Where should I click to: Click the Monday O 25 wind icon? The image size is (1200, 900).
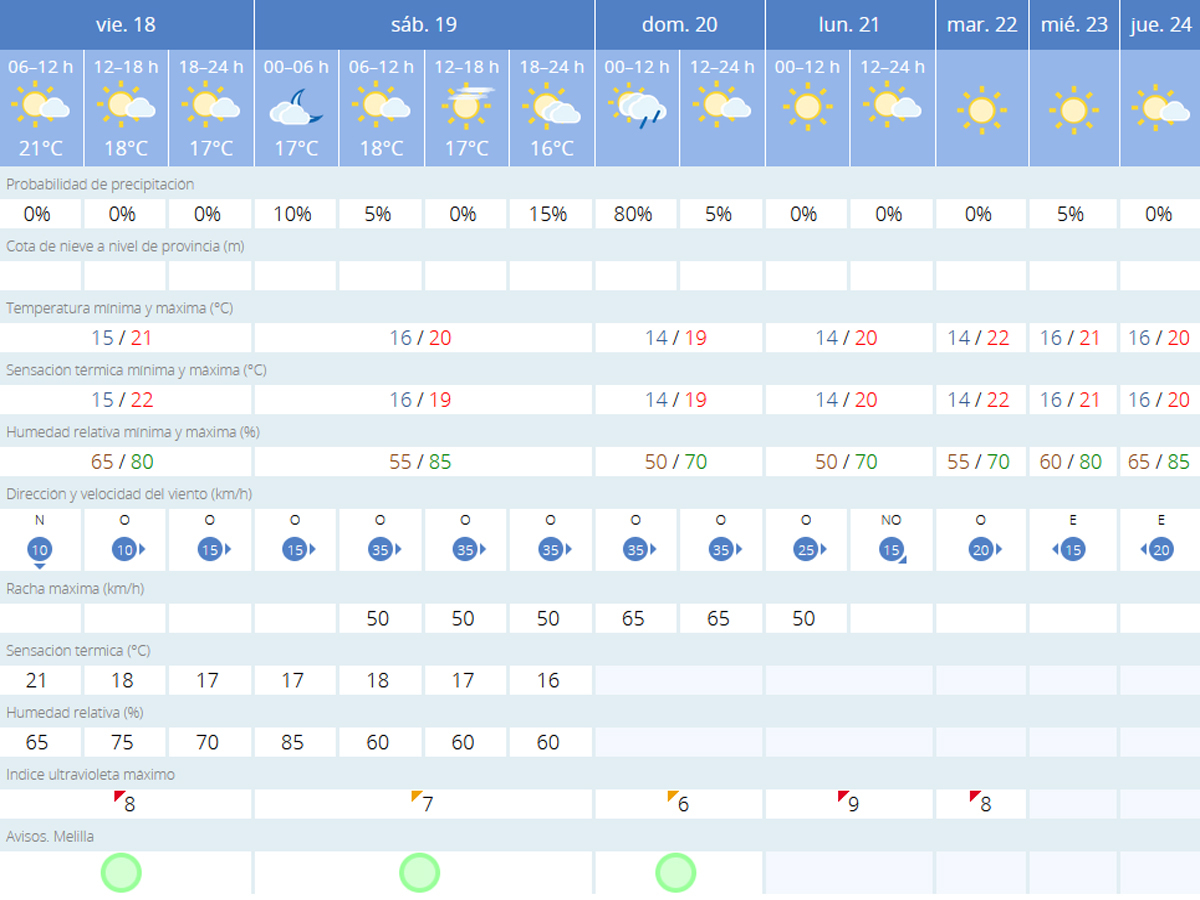tap(808, 549)
